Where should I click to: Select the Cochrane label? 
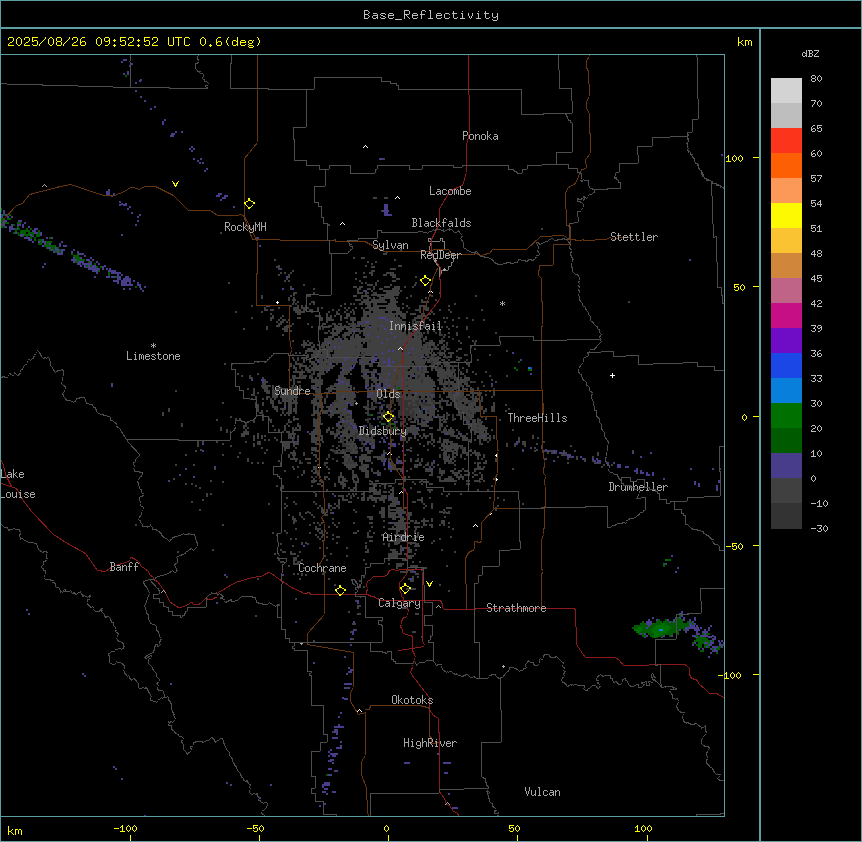tap(323, 568)
